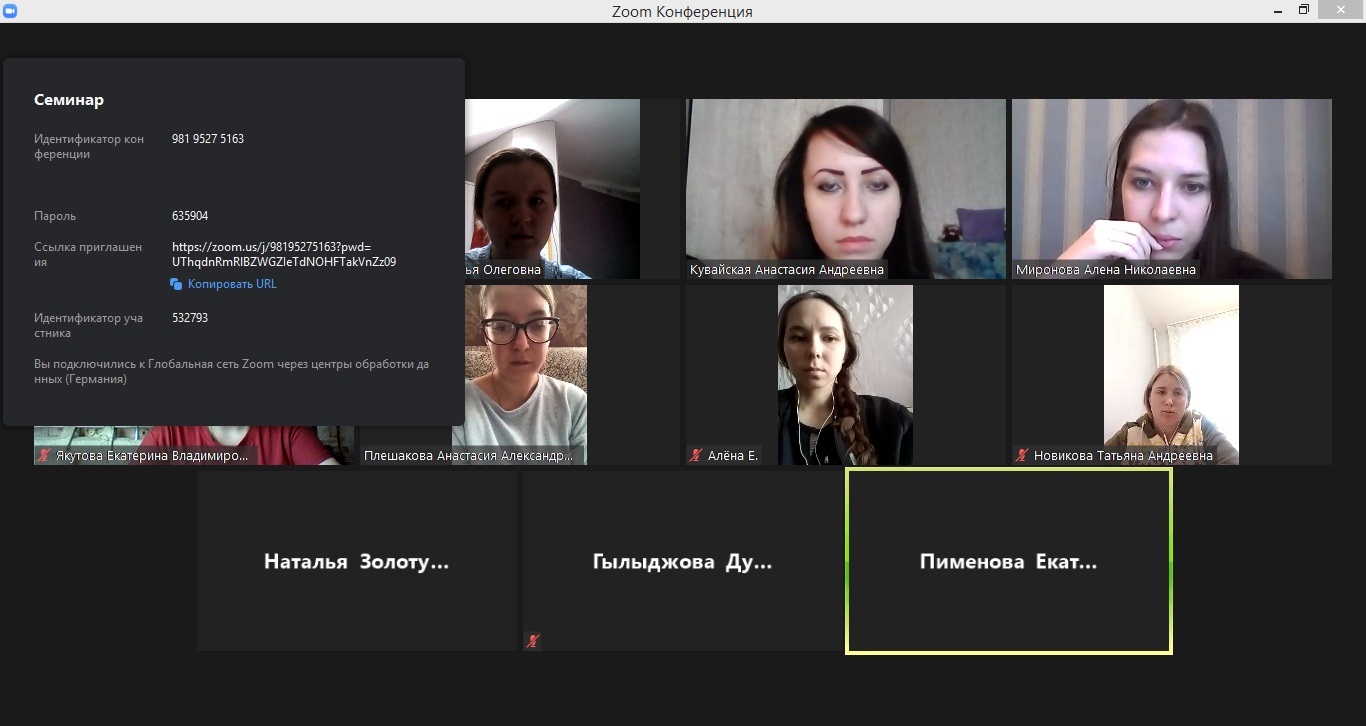Select the highlighted Пименова Екат... tile
This screenshot has height=726, width=1366.
coord(1008,561)
